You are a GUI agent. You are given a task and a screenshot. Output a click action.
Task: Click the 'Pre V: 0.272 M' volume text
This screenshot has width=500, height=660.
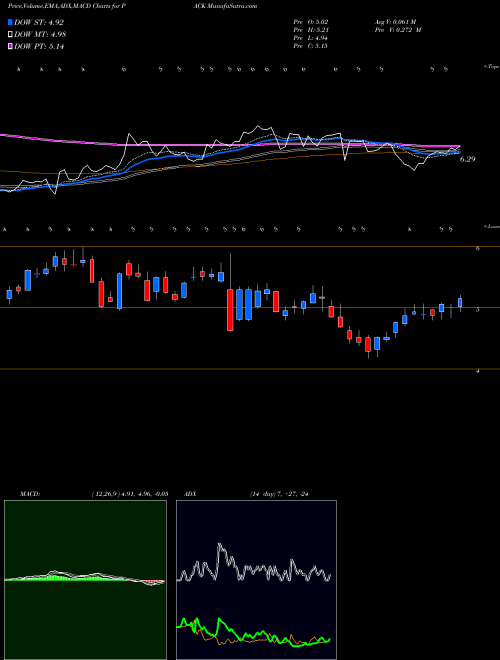pos(397,30)
